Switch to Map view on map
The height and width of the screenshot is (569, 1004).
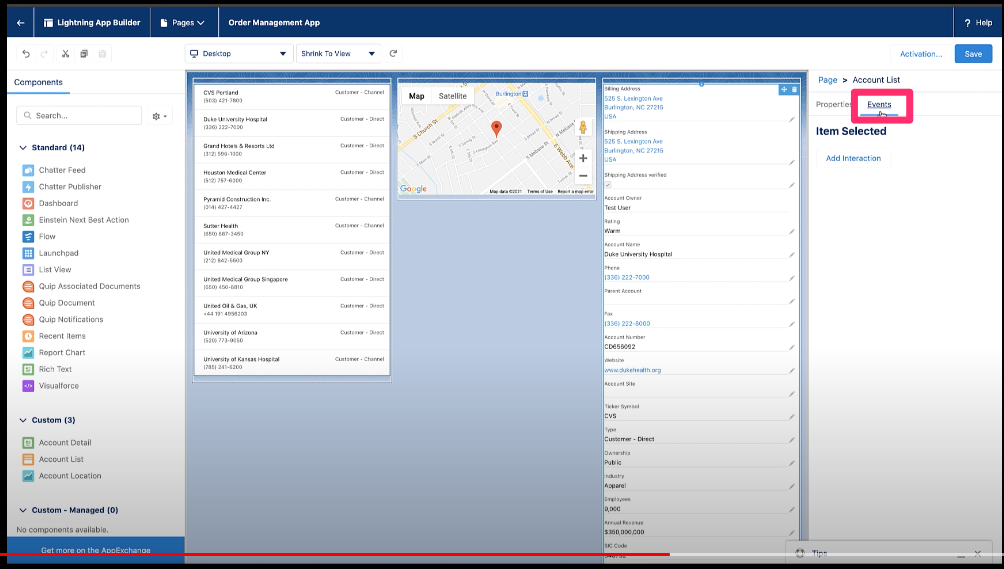[416, 96]
